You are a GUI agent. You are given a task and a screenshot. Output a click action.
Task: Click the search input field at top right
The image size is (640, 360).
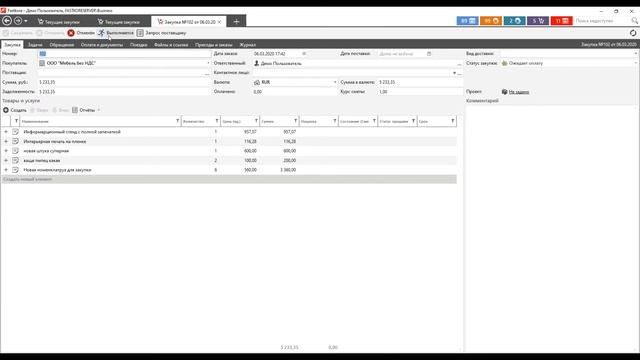point(601,21)
